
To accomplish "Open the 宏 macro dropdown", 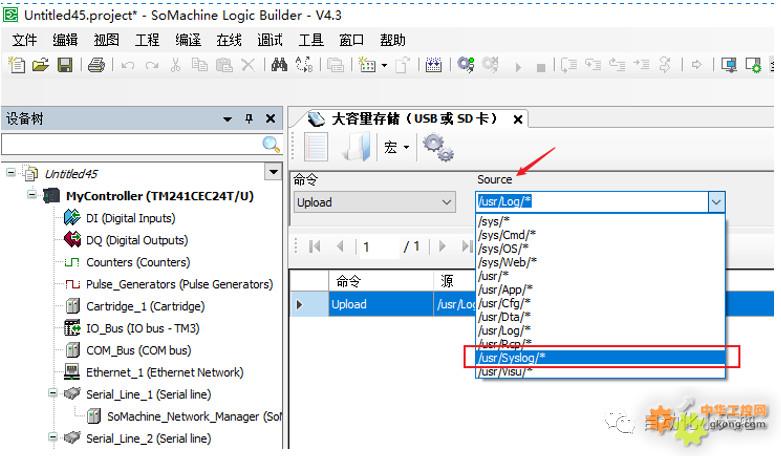I will (x=396, y=147).
